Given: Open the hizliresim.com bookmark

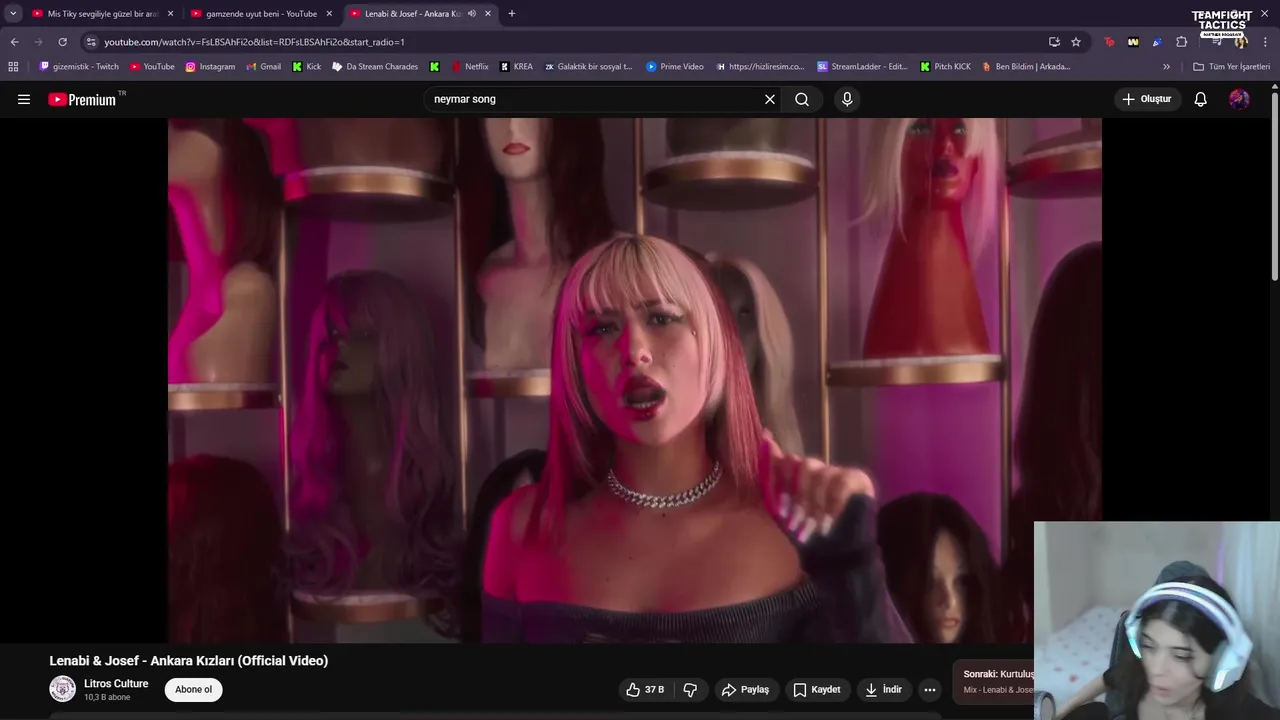Looking at the screenshot, I should (760, 67).
